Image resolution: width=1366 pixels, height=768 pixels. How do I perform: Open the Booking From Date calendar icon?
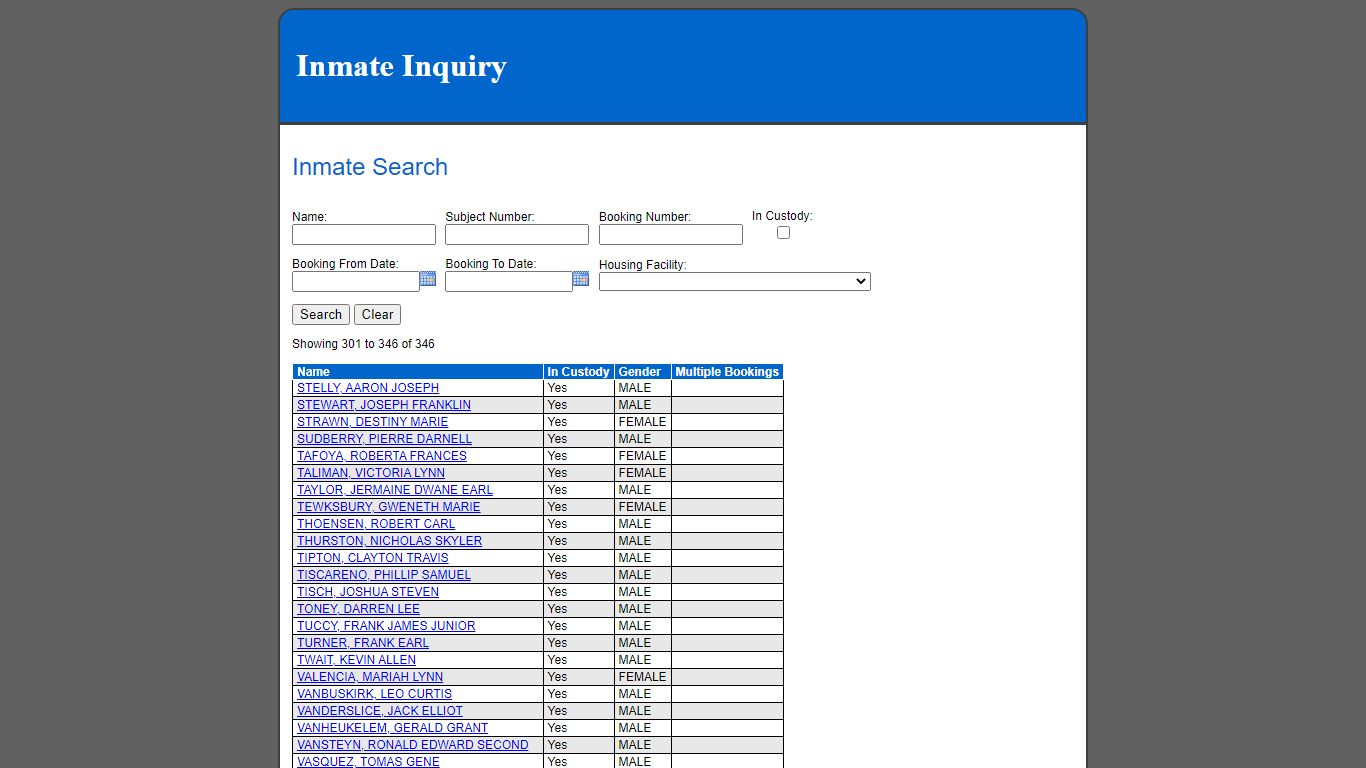[428, 279]
